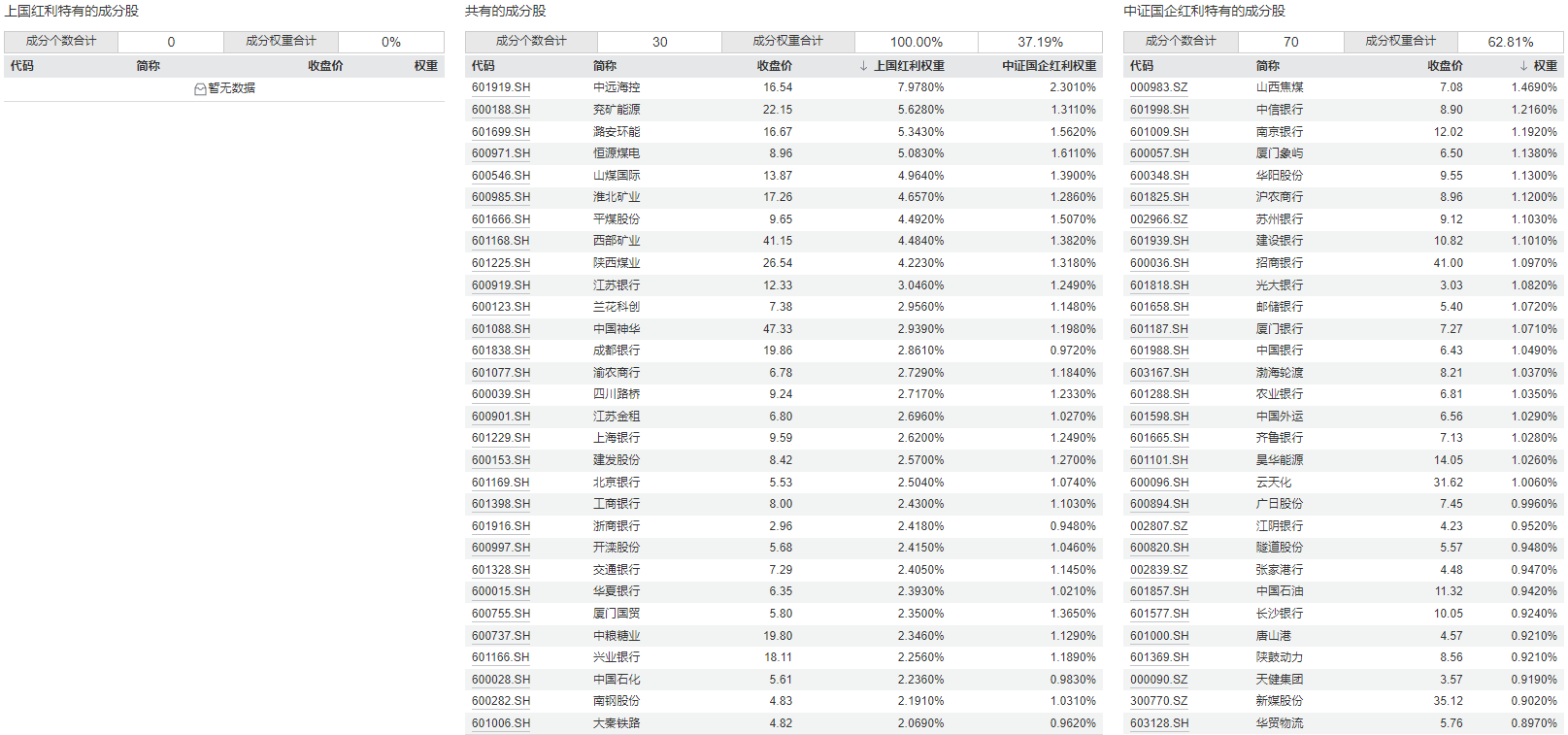Image resolution: width=1568 pixels, height=735 pixels.
Task: Select the 华贸物流 stock name
Action: [x=1280, y=723]
